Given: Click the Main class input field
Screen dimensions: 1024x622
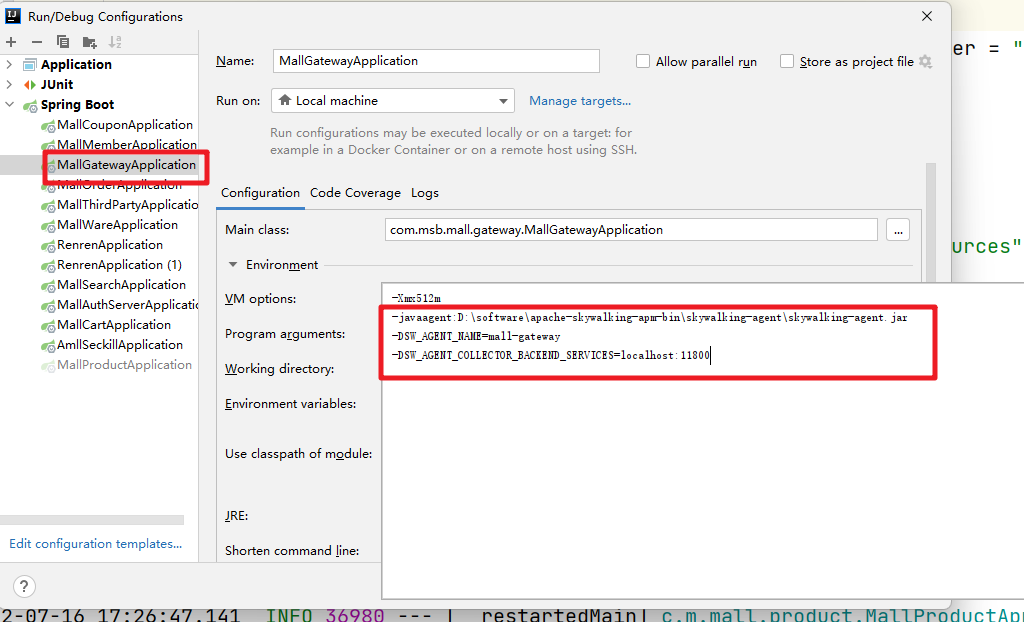Looking at the screenshot, I should tap(631, 230).
